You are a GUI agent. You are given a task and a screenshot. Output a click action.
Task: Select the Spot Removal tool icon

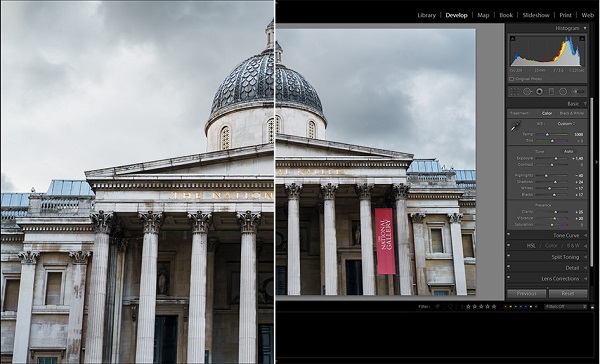point(527,91)
